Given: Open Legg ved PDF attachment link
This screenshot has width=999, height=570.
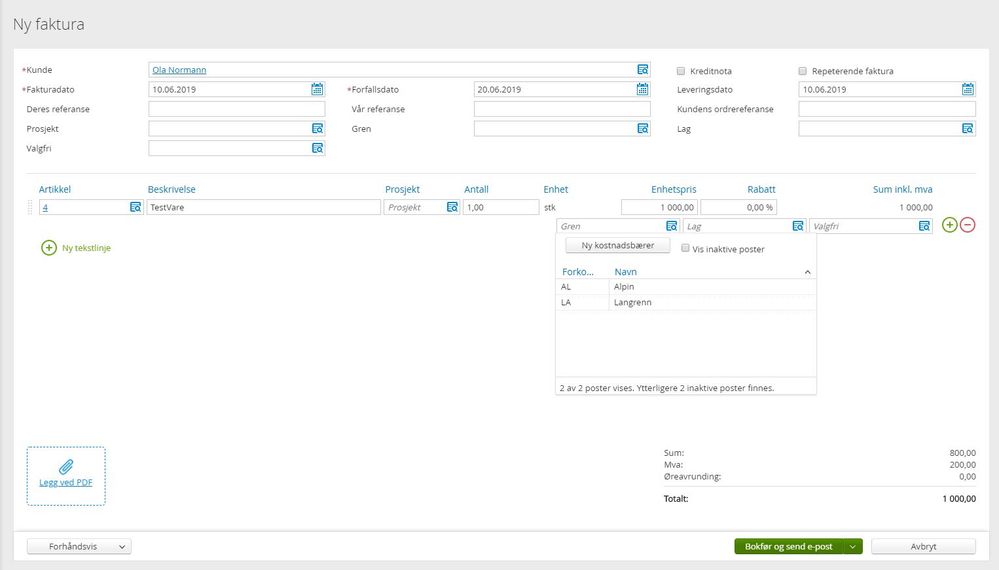Looking at the screenshot, I should click(x=66, y=482).
